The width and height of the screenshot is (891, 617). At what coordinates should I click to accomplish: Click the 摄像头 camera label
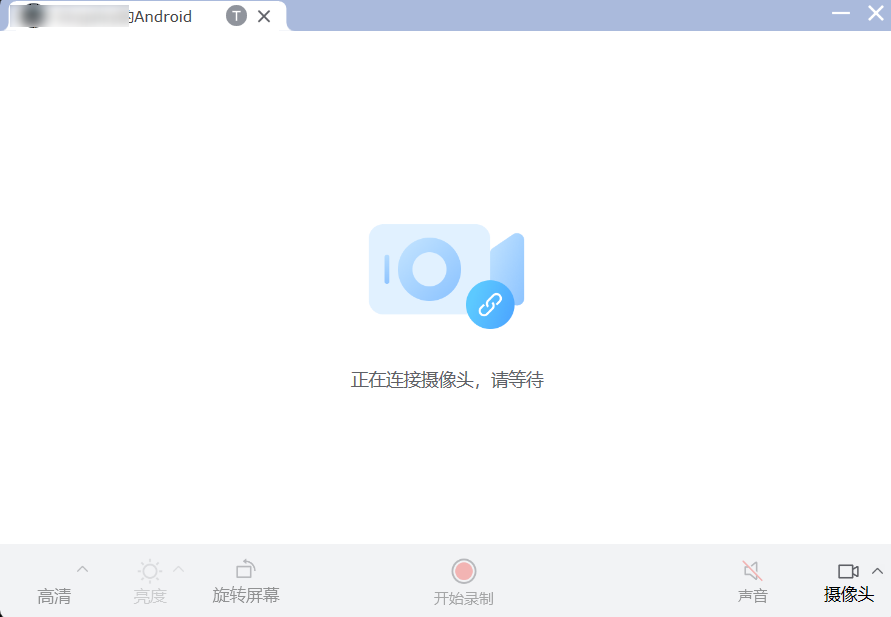848,595
